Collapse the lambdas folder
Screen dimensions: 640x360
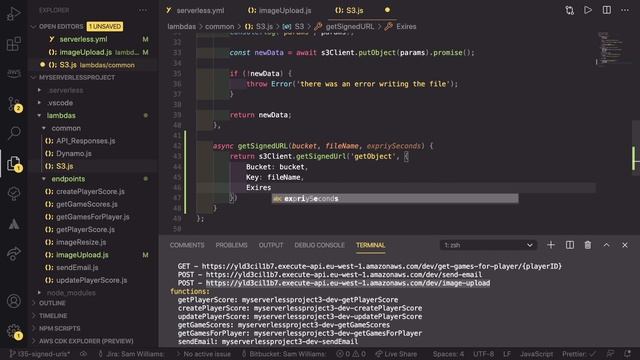click(x=61, y=116)
